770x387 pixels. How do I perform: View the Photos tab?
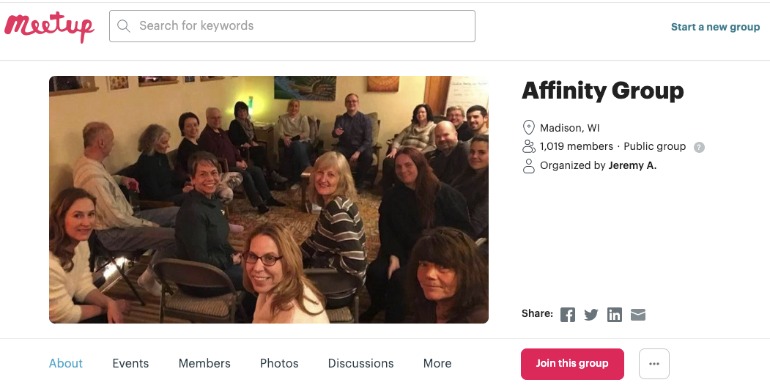coord(279,363)
